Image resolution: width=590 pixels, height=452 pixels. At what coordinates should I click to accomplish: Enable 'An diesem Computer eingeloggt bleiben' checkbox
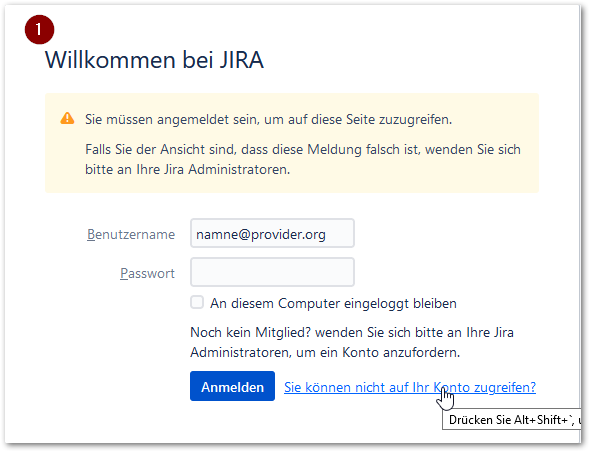coord(197,302)
